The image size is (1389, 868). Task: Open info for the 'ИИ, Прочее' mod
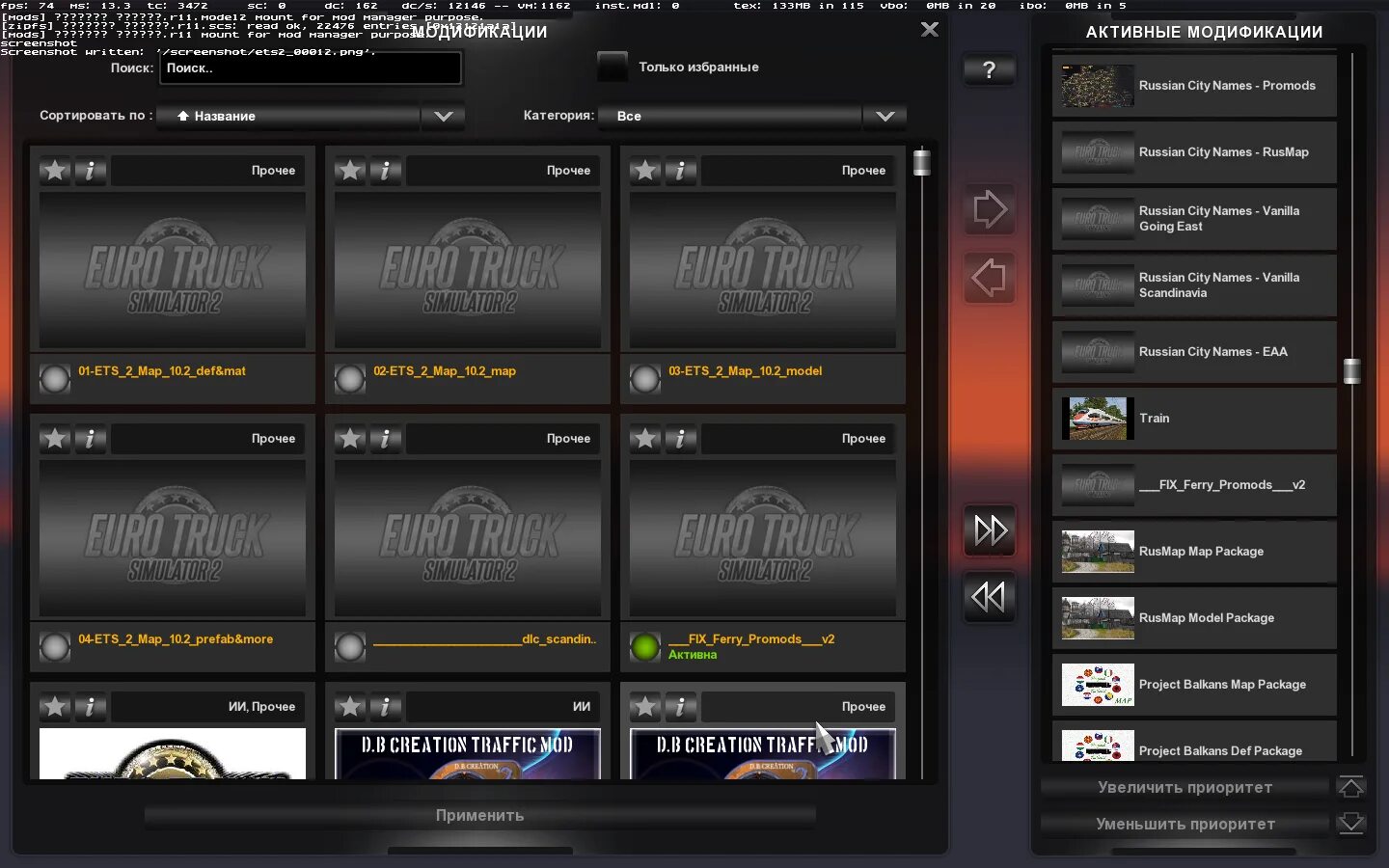[x=91, y=707]
